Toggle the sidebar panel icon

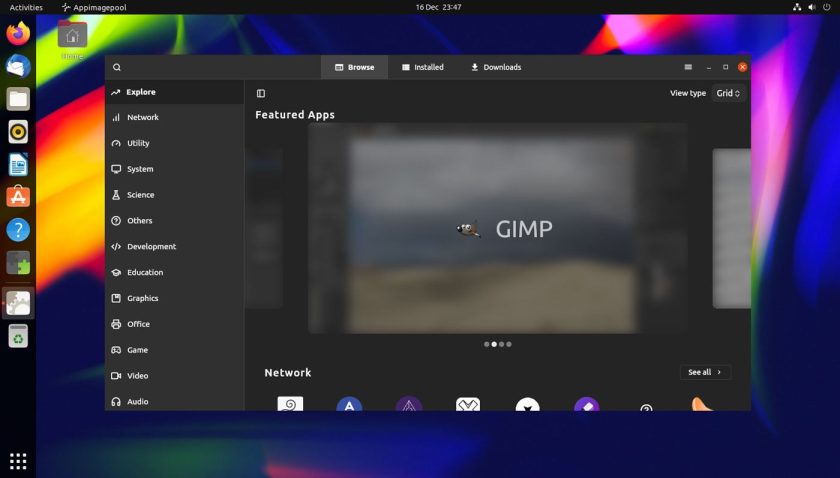pyautogui.click(x=261, y=93)
